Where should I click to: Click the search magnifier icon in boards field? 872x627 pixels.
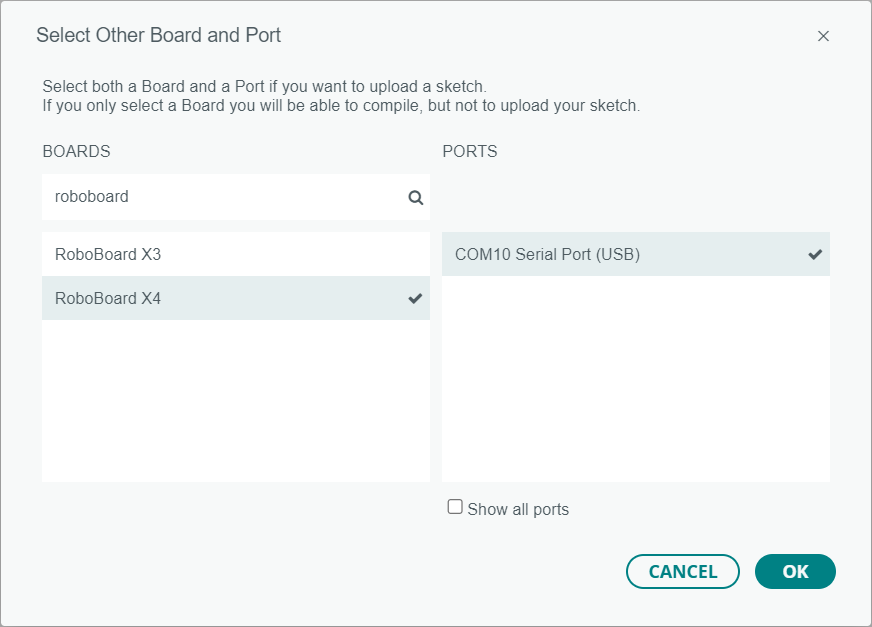pyautogui.click(x=415, y=198)
